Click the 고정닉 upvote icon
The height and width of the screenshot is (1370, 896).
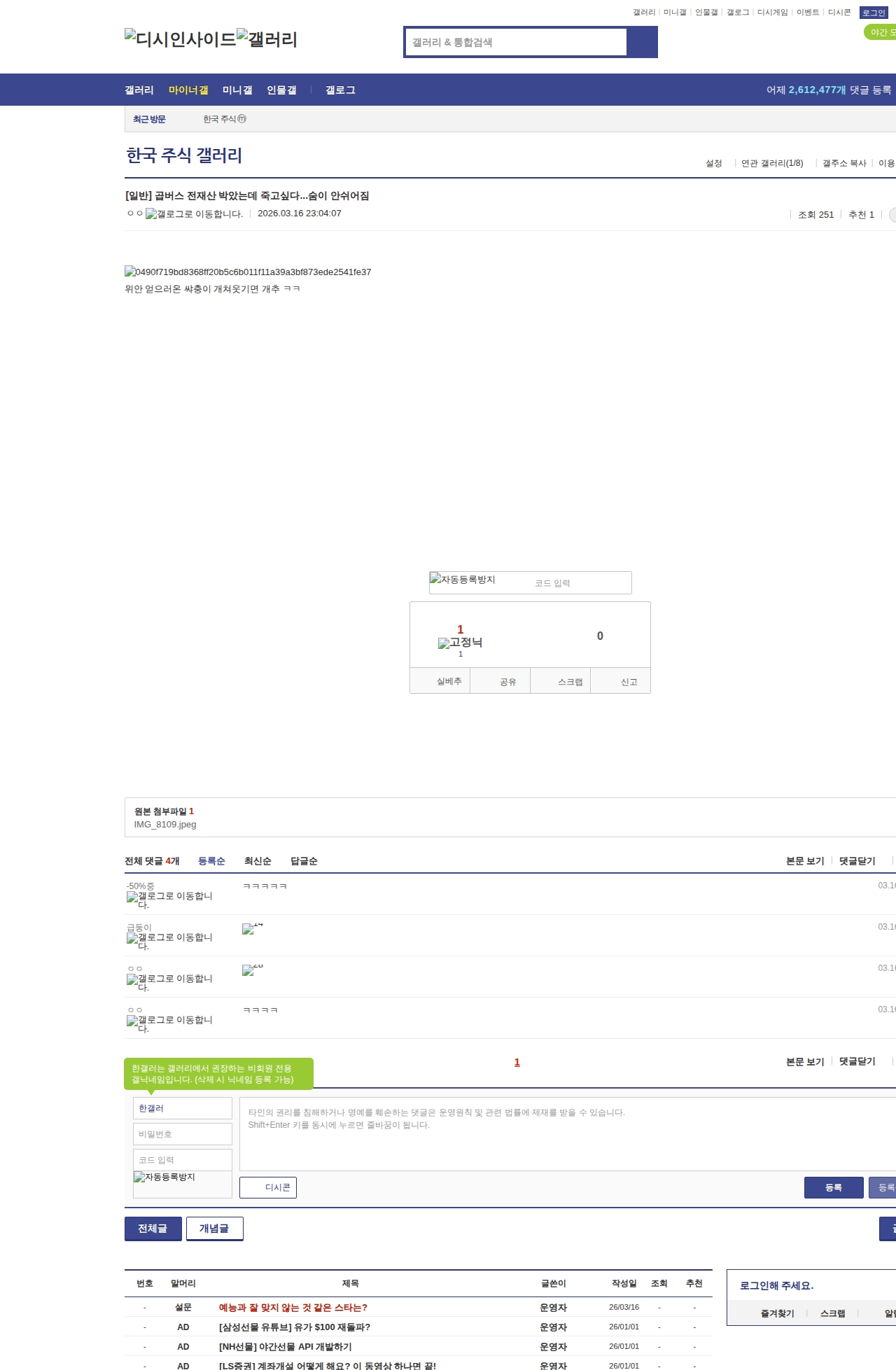(x=460, y=643)
